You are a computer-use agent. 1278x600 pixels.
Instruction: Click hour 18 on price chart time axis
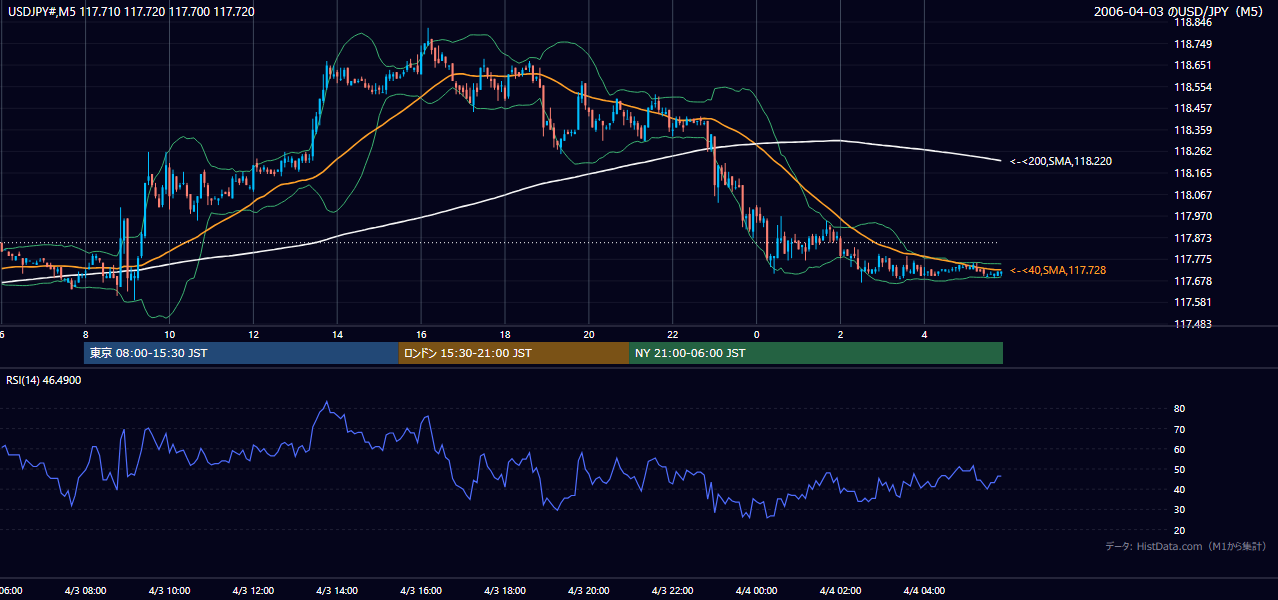click(x=505, y=334)
